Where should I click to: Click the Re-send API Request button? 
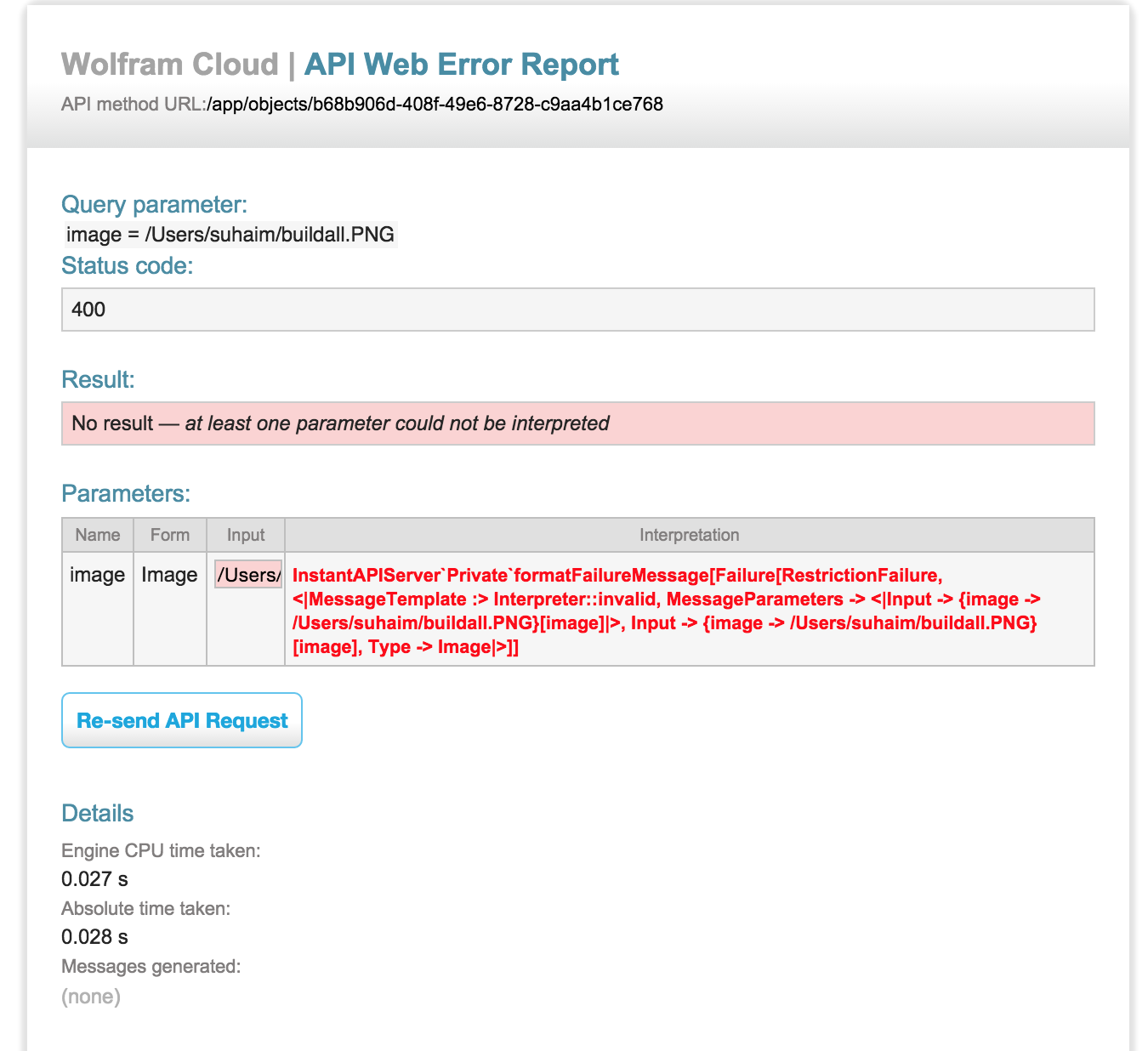point(182,720)
